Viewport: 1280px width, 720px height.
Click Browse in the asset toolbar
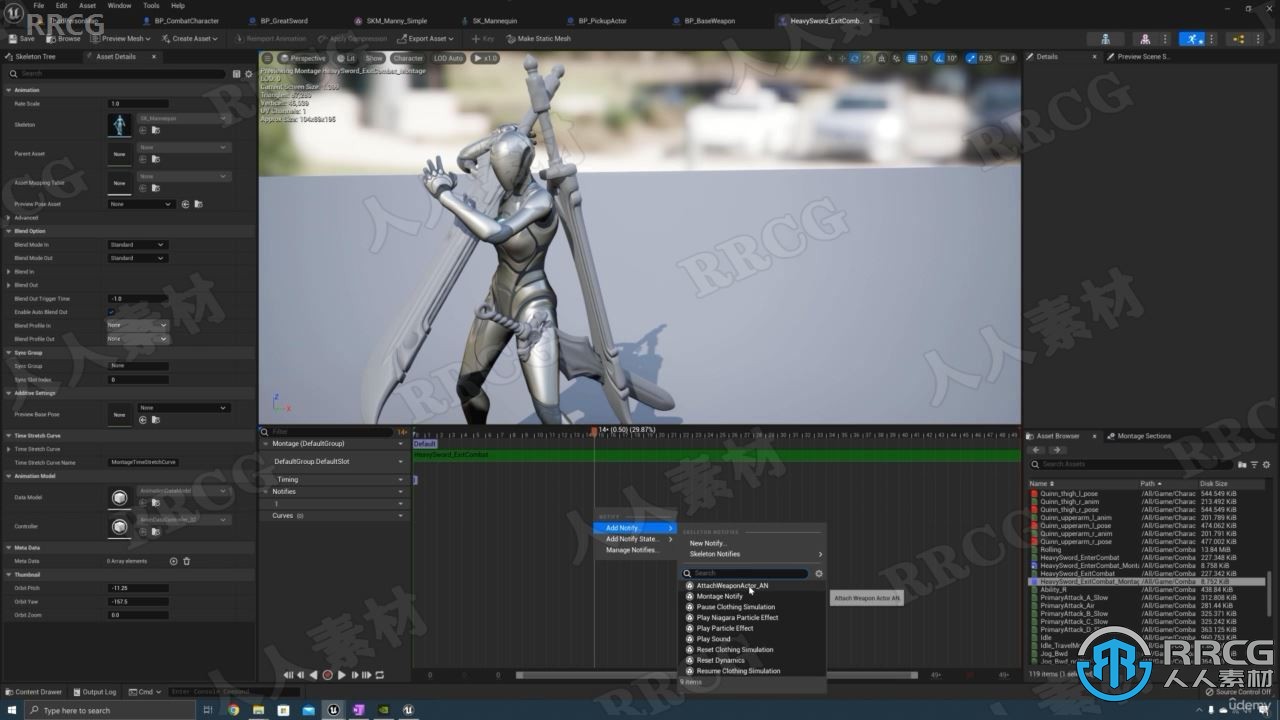point(63,39)
